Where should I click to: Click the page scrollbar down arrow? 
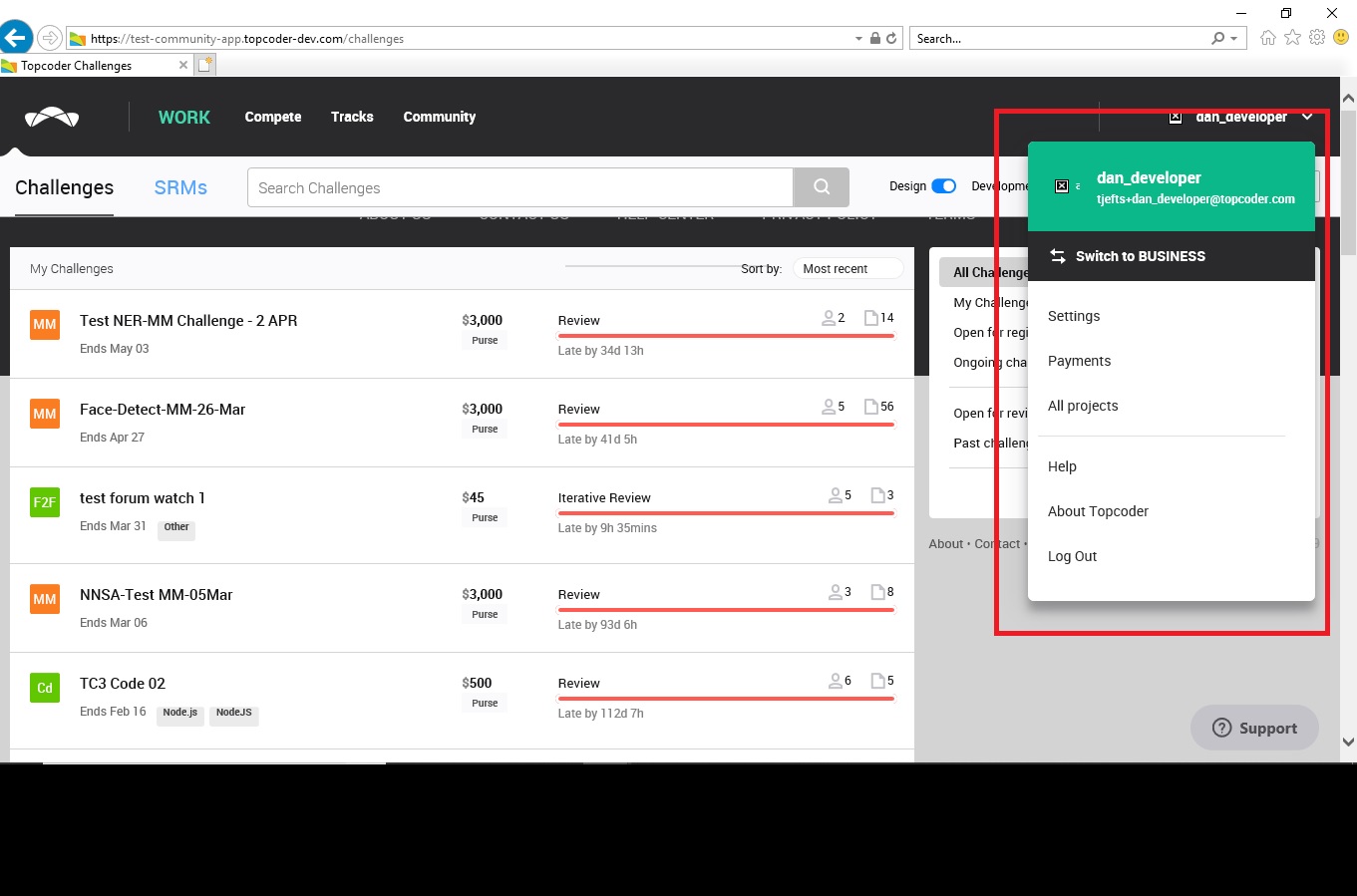coord(1348,742)
